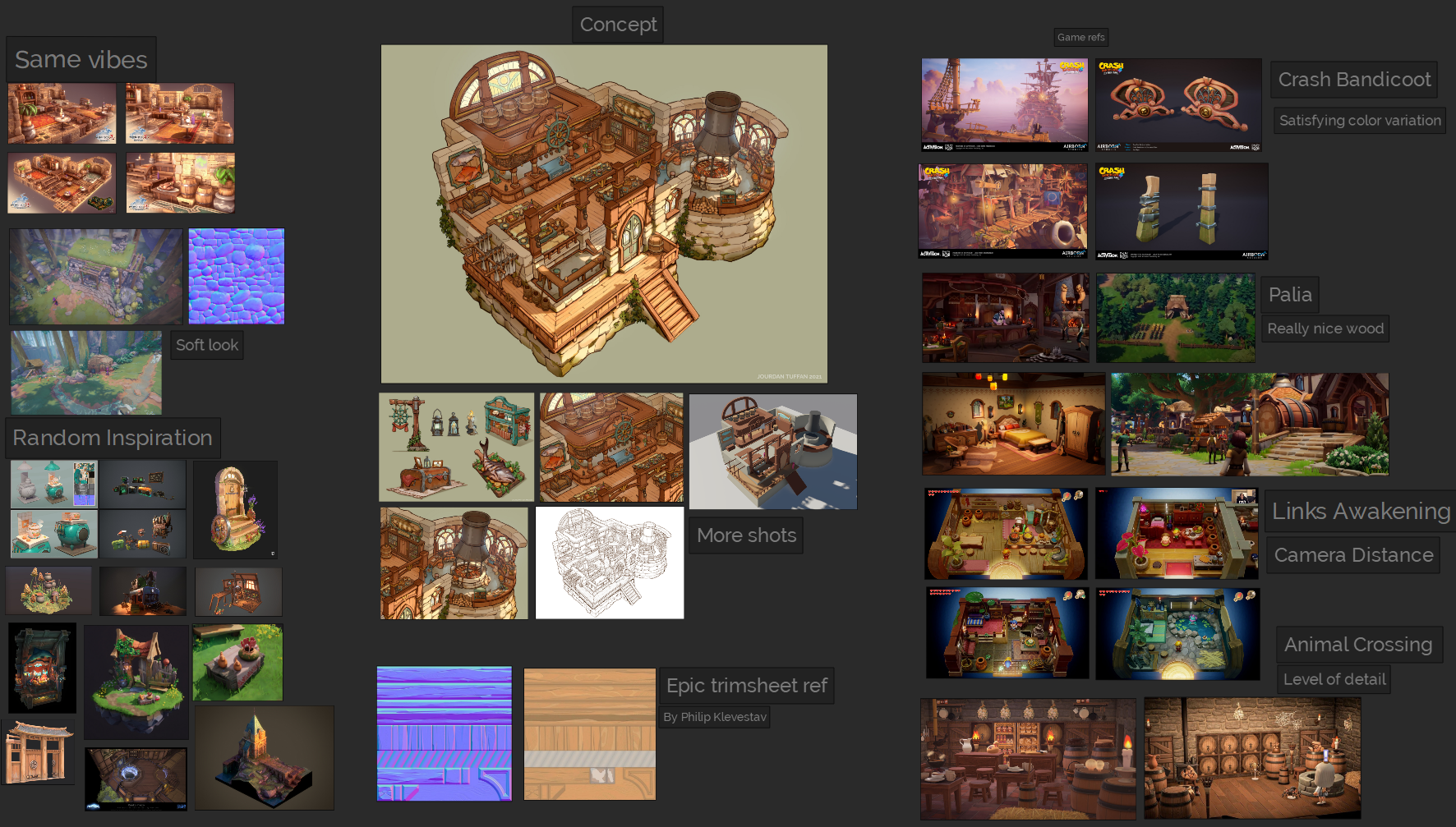Click the 'Level of detail' note
The height and width of the screenshot is (827, 1456).
tap(1334, 678)
